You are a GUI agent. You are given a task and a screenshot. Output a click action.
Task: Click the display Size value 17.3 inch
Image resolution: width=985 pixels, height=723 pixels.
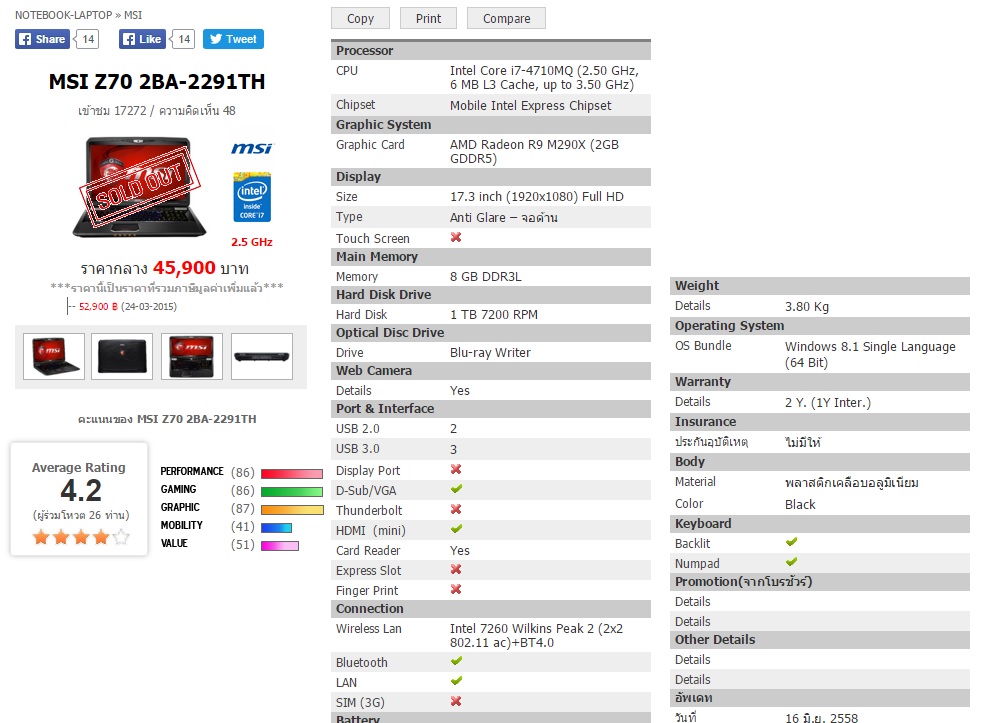[x=536, y=197]
